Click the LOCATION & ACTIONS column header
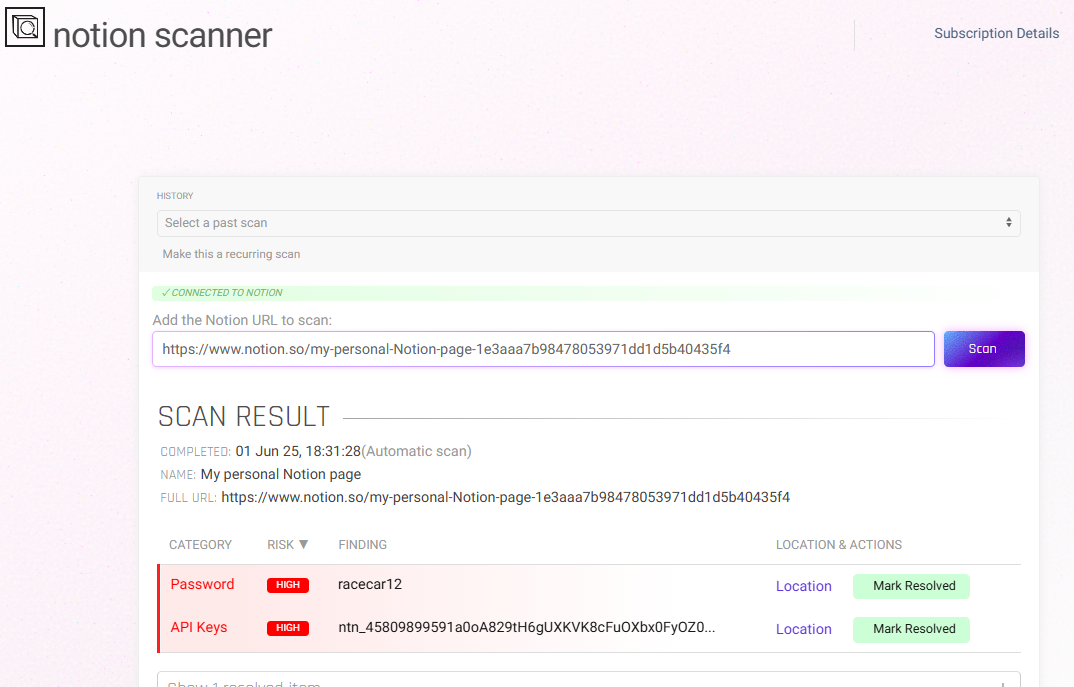The height and width of the screenshot is (687, 1074). pos(838,545)
